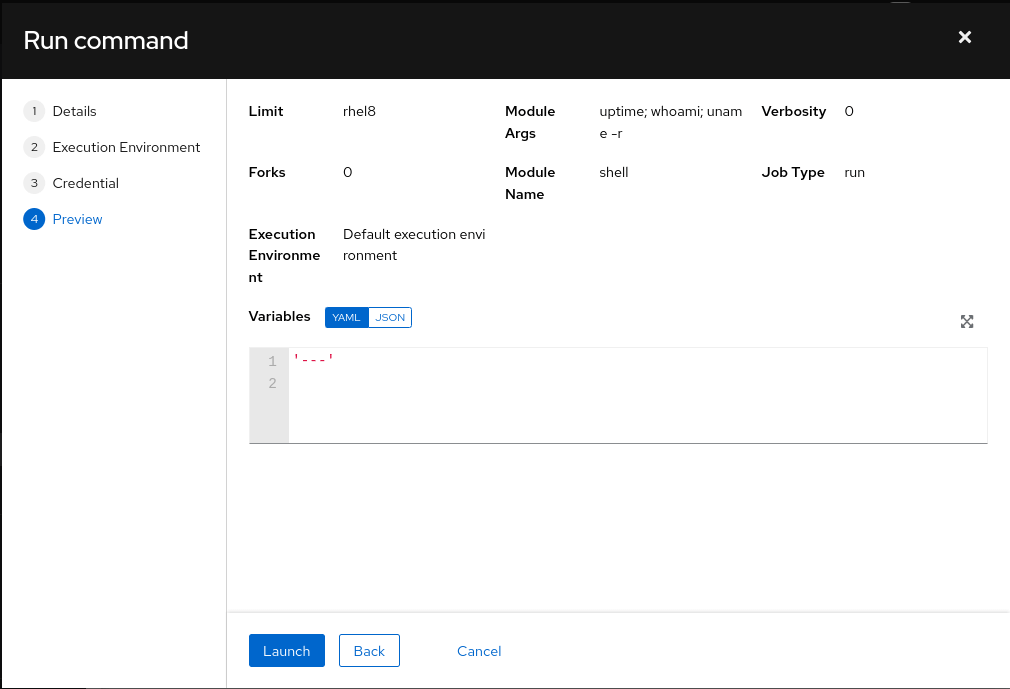Go back to the previous step

coord(369,650)
